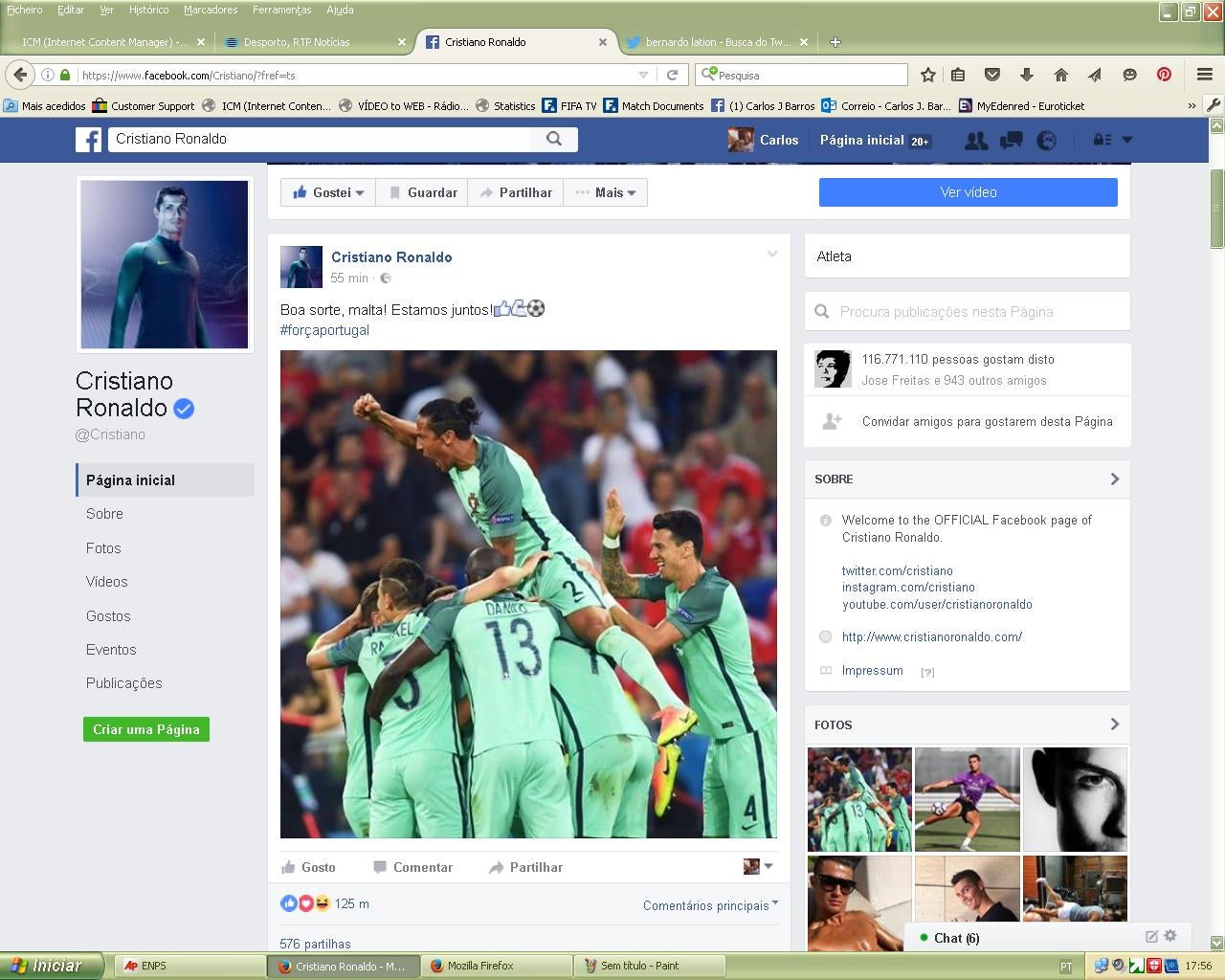Image resolution: width=1225 pixels, height=980 pixels.
Task: Click the Firefox home icon
Action: click(1060, 75)
